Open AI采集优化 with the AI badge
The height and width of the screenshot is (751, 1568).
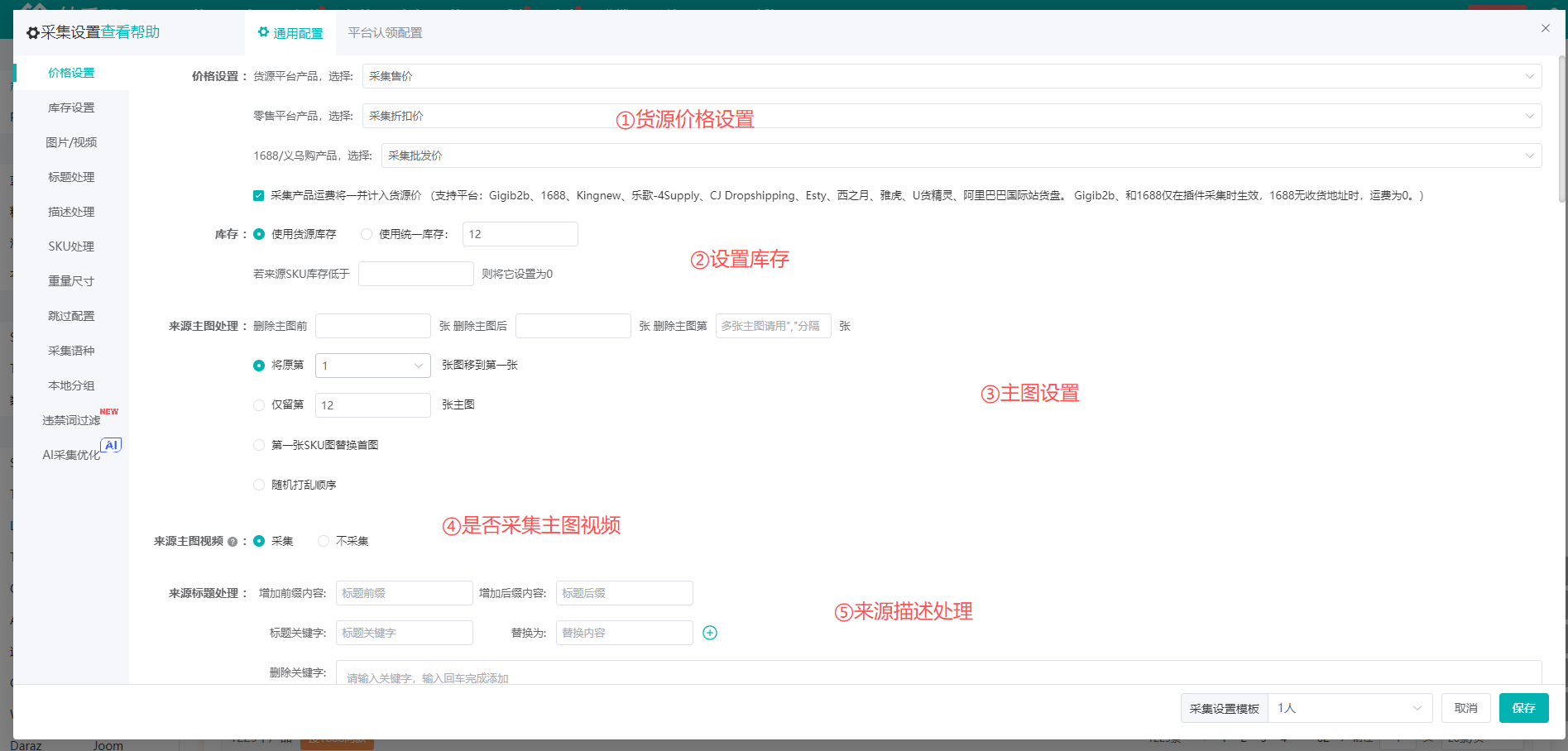point(72,455)
